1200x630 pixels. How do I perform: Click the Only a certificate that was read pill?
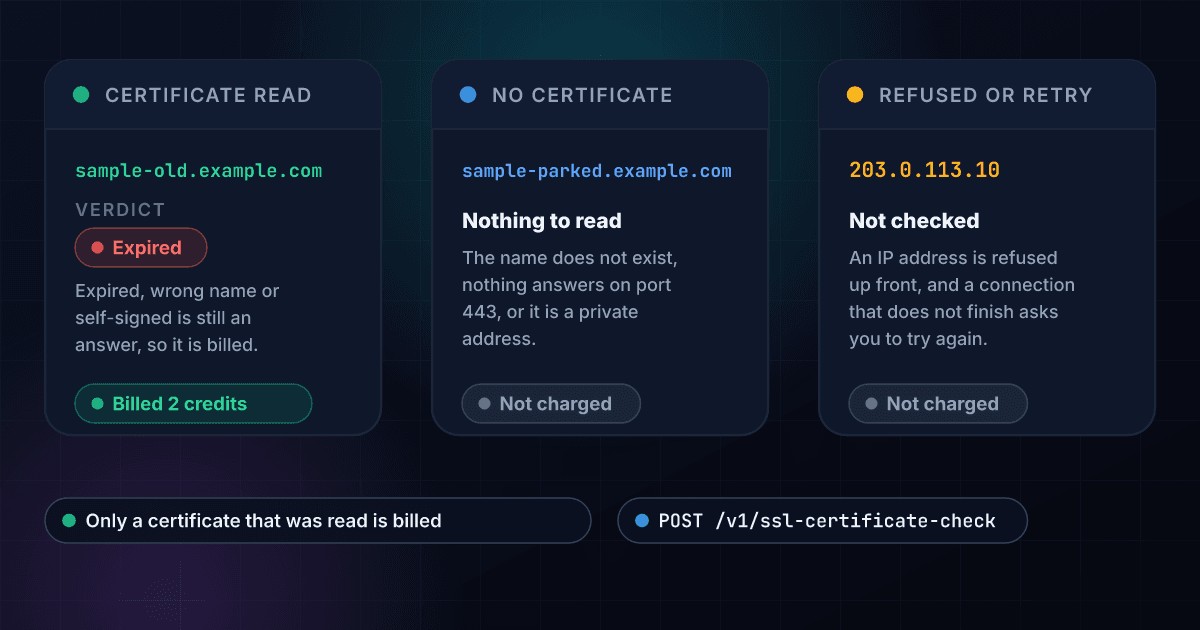point(318,521)
